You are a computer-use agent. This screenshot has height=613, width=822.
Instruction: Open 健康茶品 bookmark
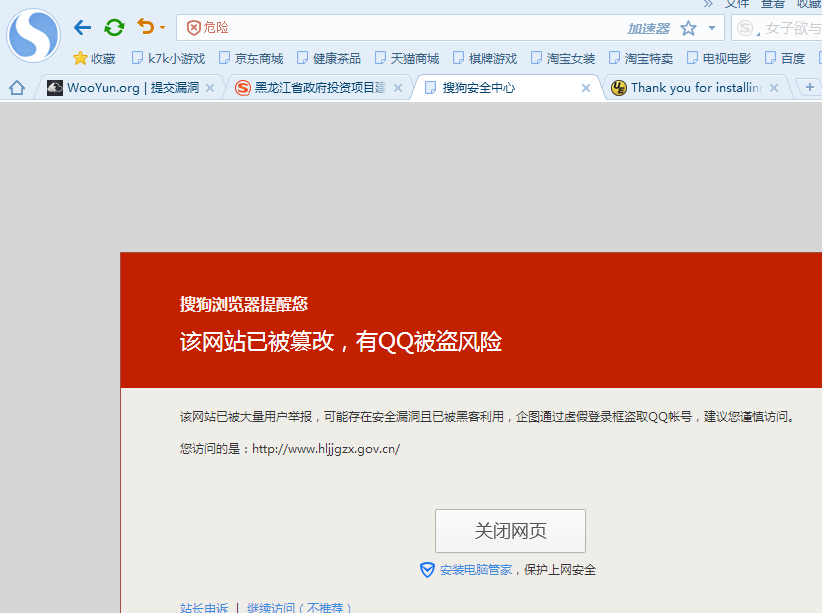coord(329,58)
